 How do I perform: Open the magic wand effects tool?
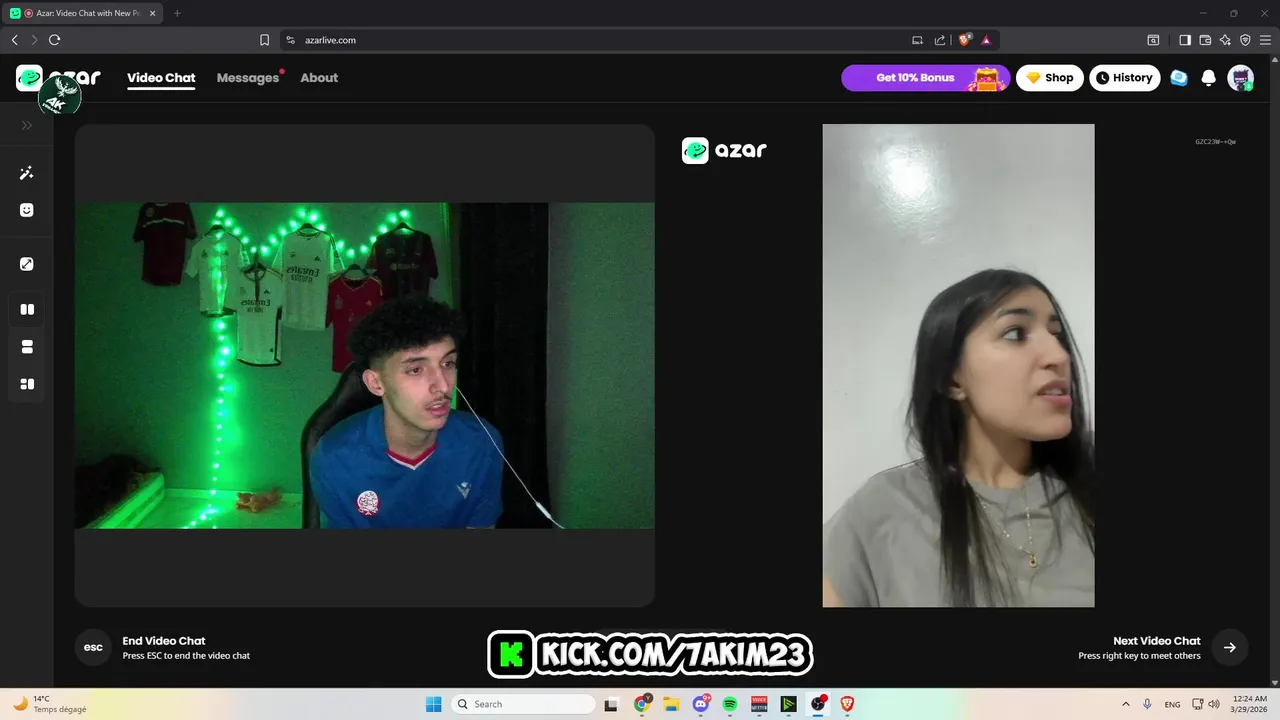pos(27,173)
